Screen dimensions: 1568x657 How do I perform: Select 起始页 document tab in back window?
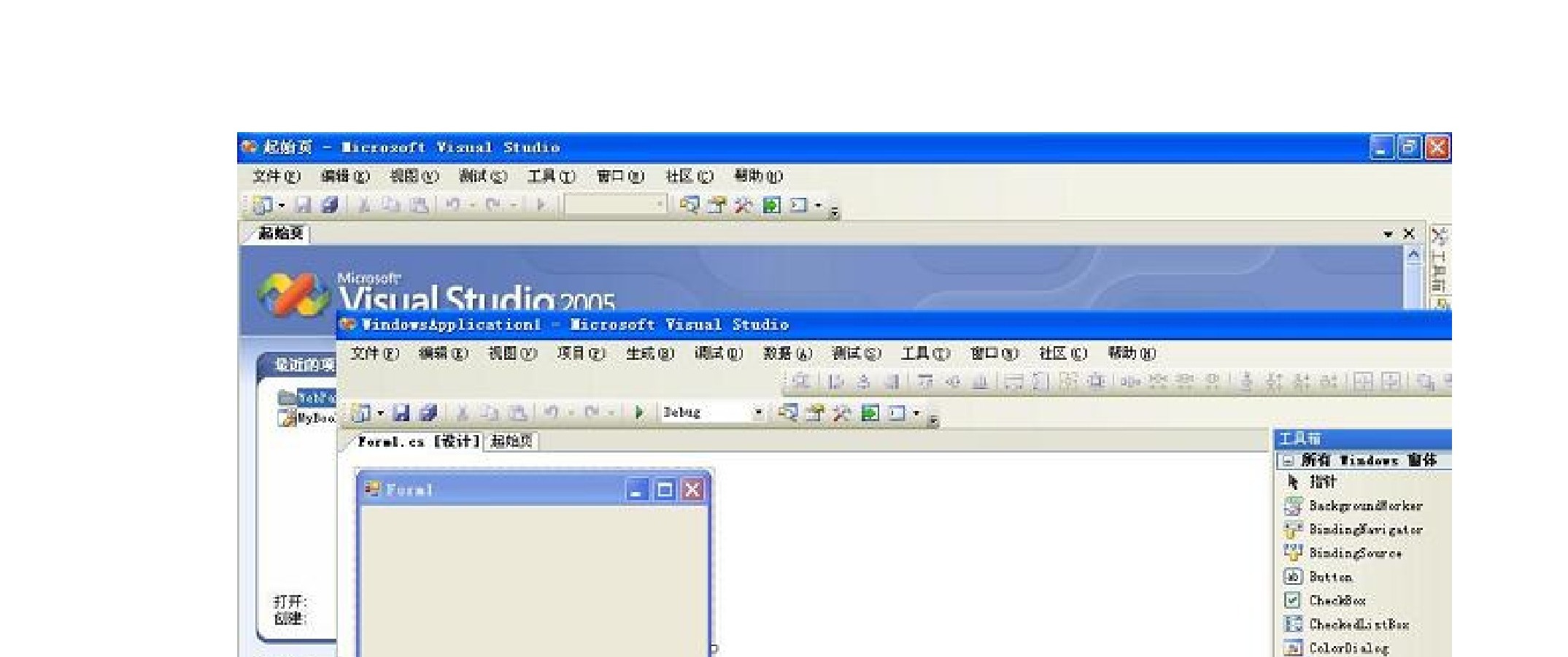tap(281, 234)
